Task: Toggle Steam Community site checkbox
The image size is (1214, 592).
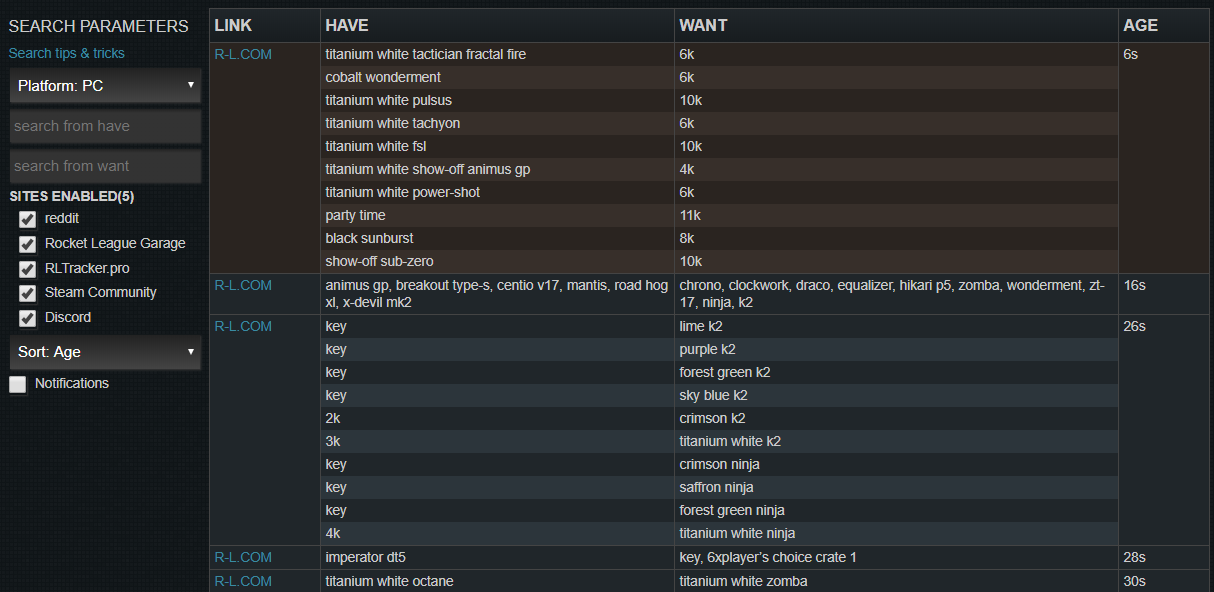Action: pyautogui.click(x=28, y=293)
